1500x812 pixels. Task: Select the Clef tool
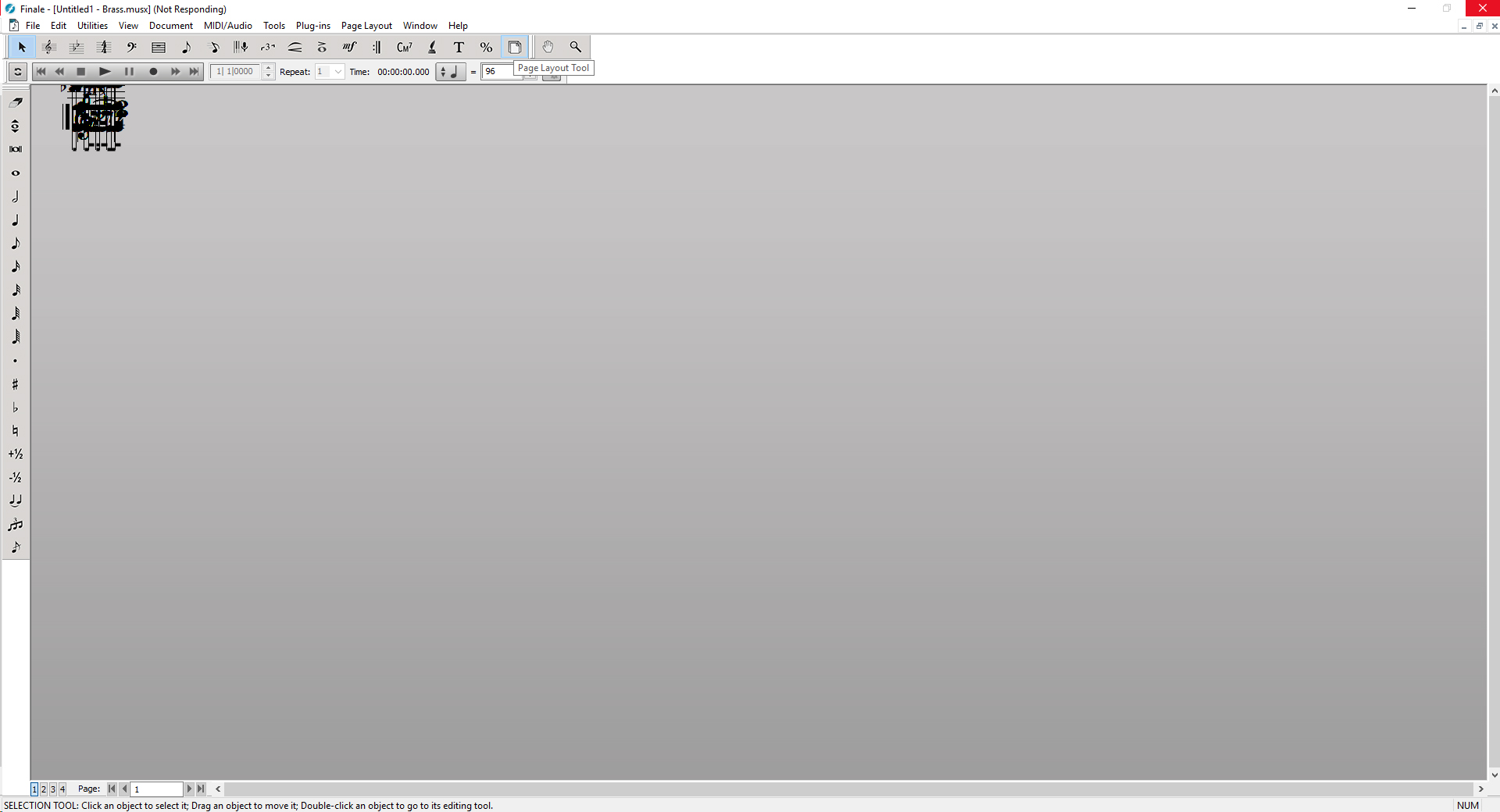click(131, 48)
